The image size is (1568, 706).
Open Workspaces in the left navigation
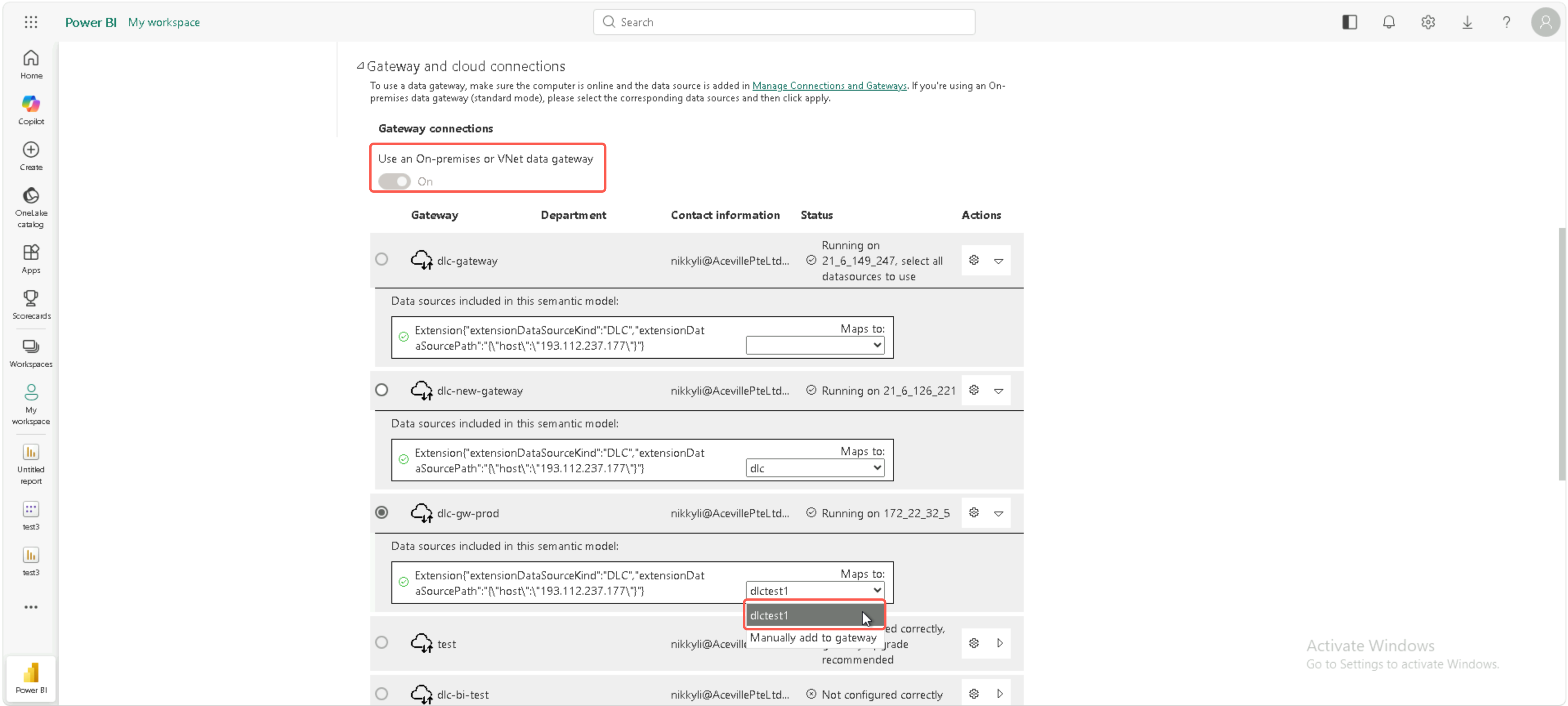pos(31,353)
